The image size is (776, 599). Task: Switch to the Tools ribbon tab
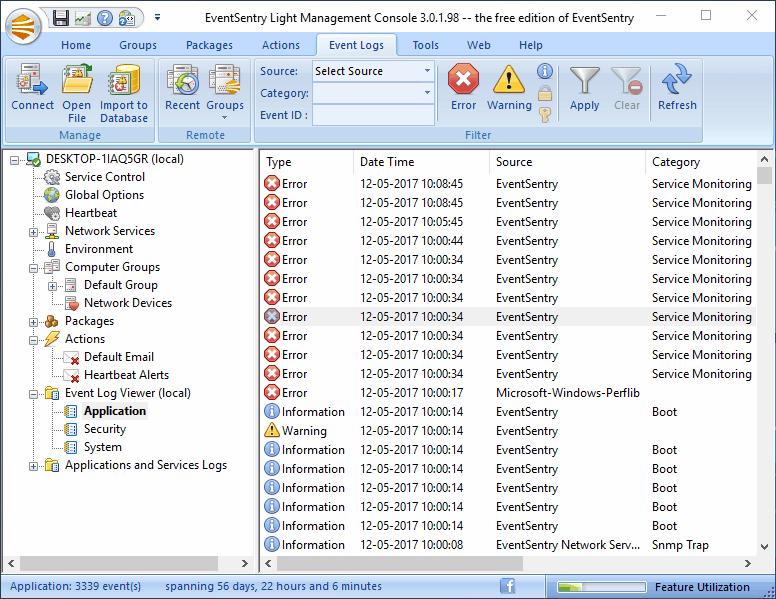coord(426,45)
